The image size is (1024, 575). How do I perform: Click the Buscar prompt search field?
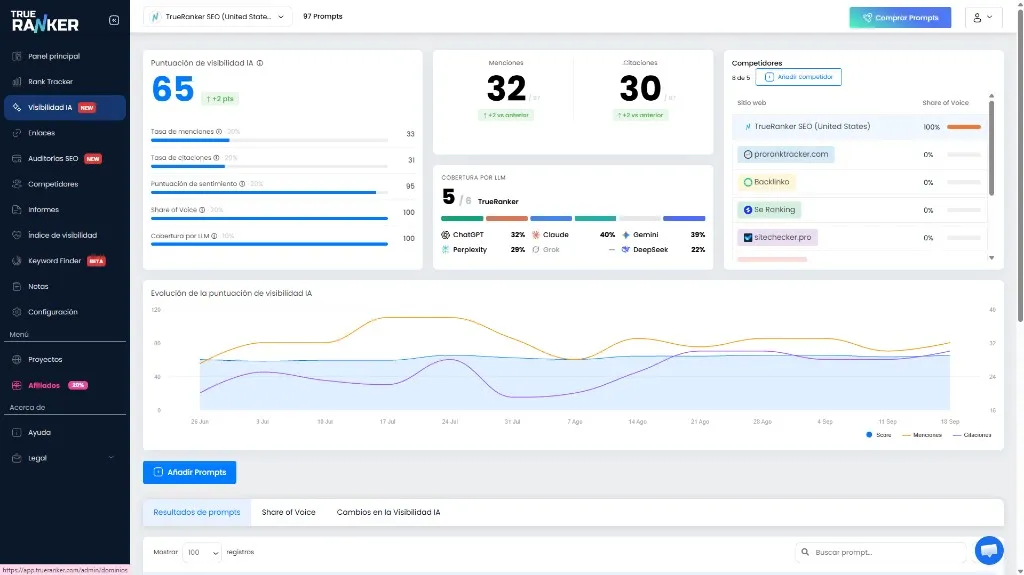[x=880, y=552]
